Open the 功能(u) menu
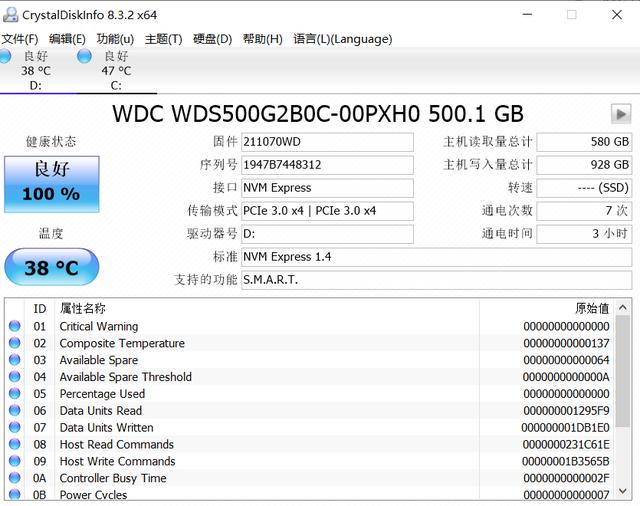 pos(115,39)
